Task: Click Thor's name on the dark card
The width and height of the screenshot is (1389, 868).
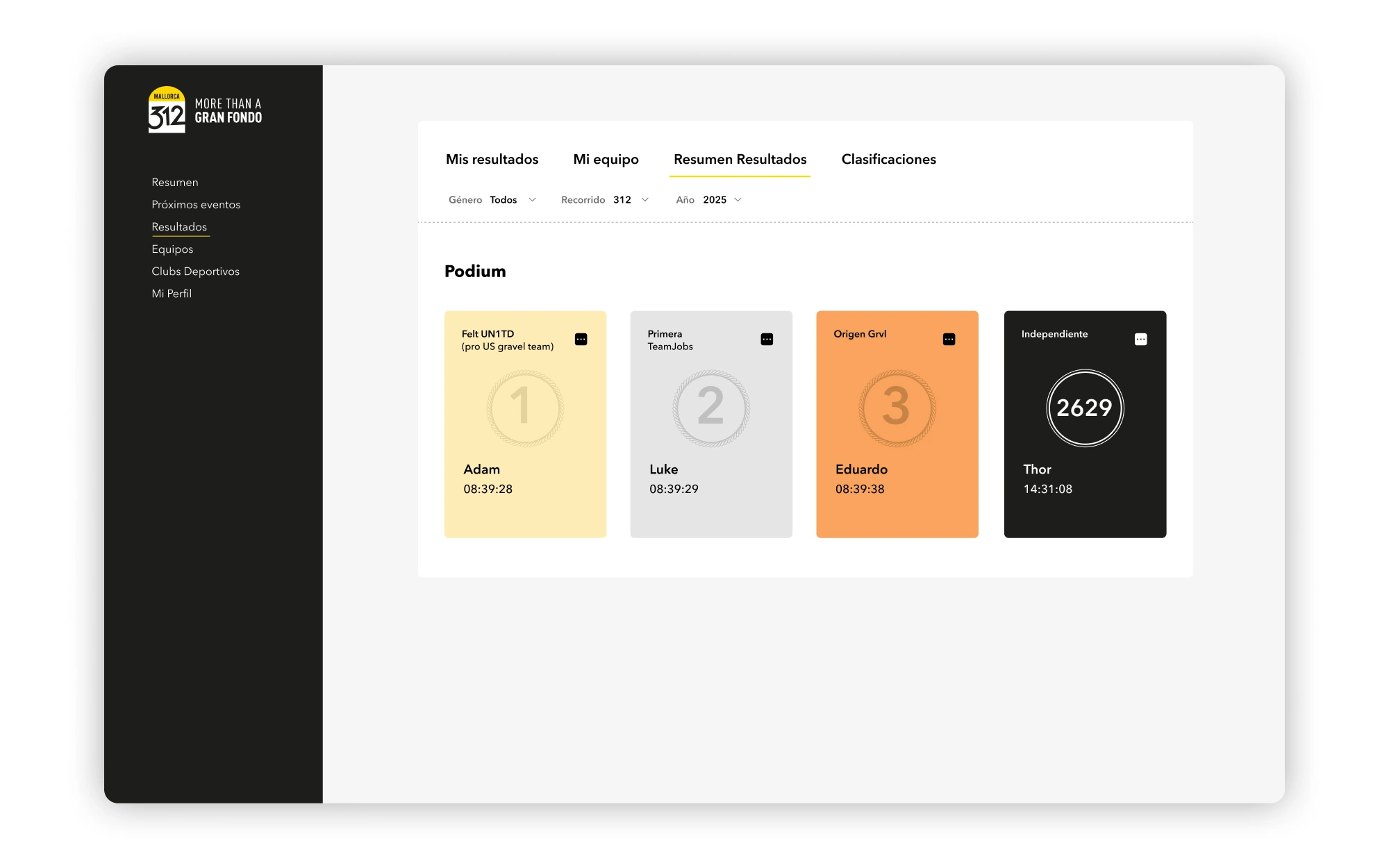Action: [x=1038, y=469]
